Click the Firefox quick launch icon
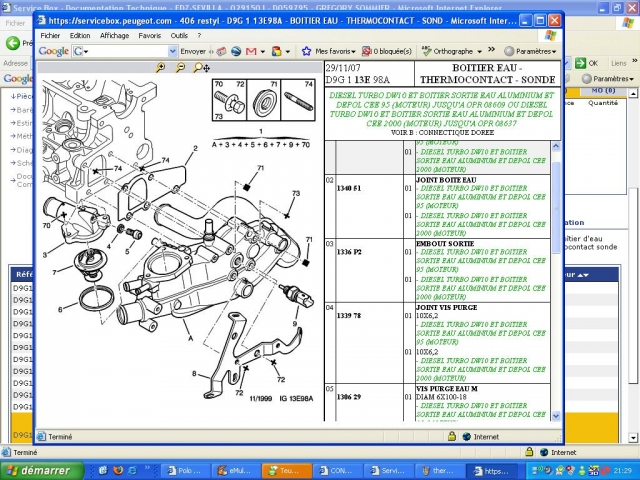The image size is (640, 480). [118, 470]
